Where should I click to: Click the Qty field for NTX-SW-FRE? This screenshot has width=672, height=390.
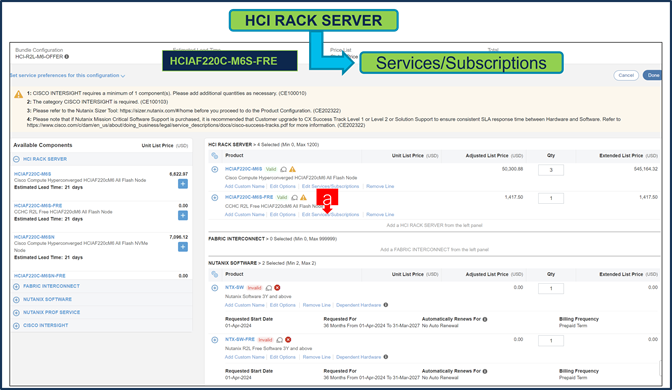coord(551,341)
